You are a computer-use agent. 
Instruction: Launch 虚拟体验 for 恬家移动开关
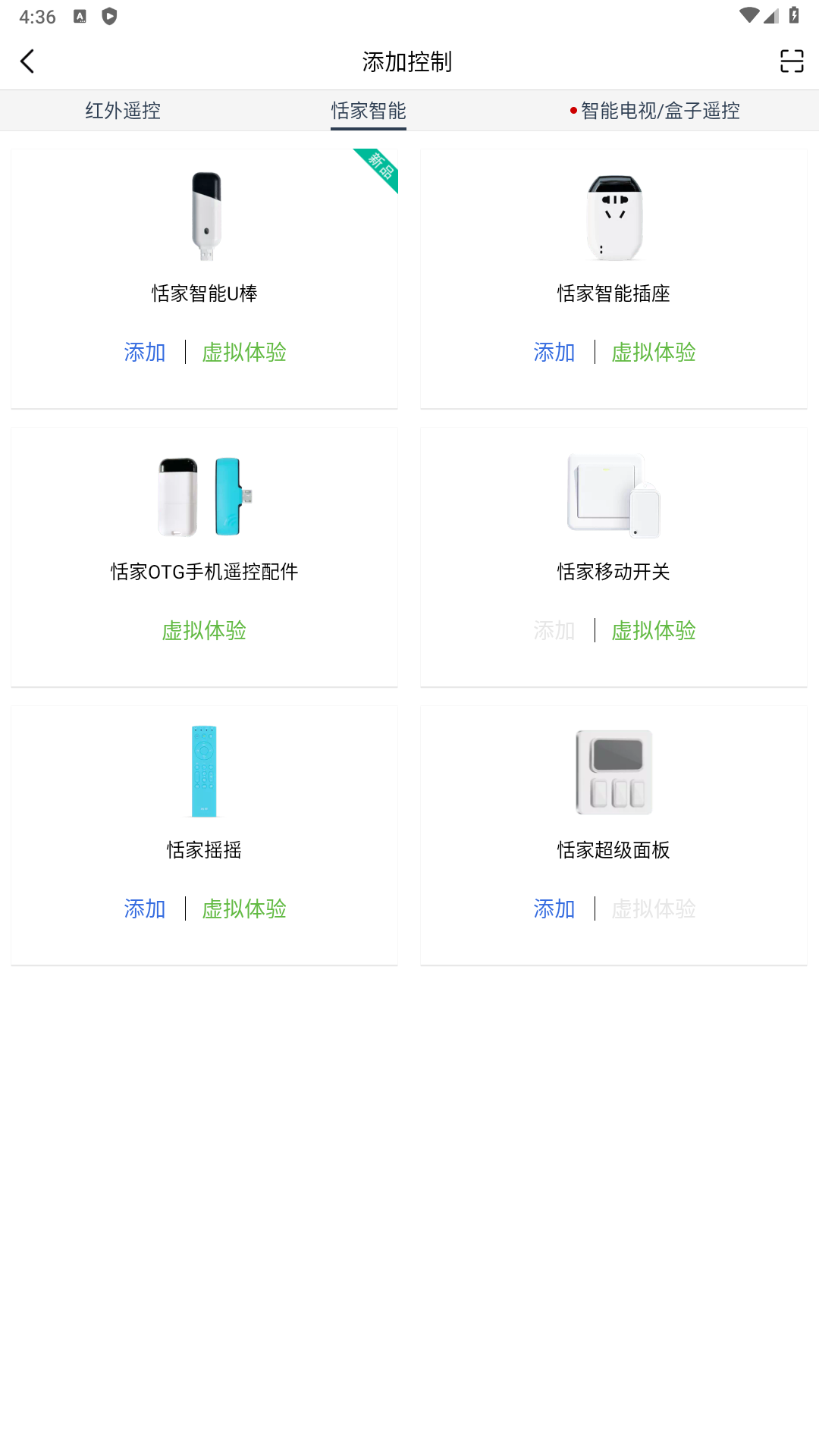click(x=654, y=630)
